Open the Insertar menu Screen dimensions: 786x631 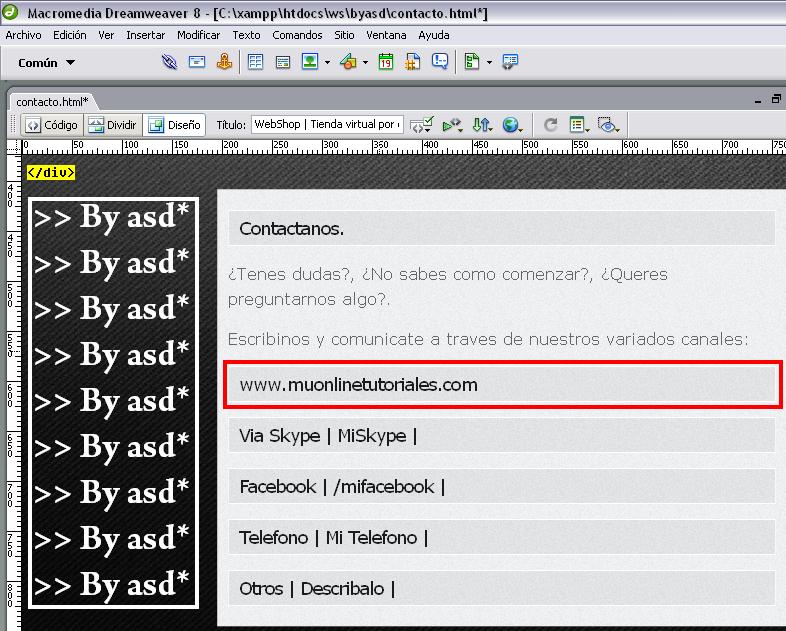pos(145,35)
